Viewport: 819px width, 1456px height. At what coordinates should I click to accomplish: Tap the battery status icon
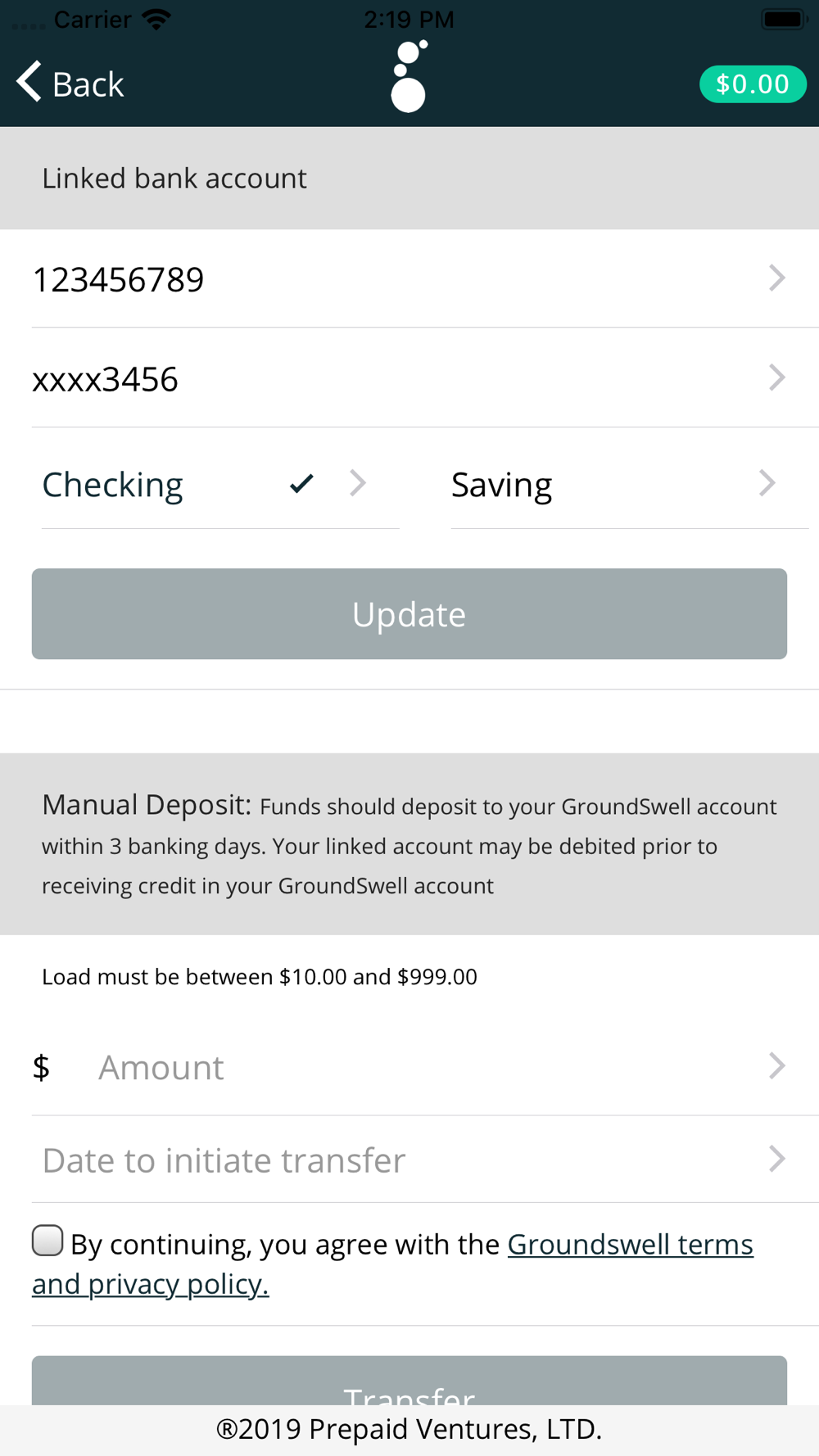tap(784, 19)
